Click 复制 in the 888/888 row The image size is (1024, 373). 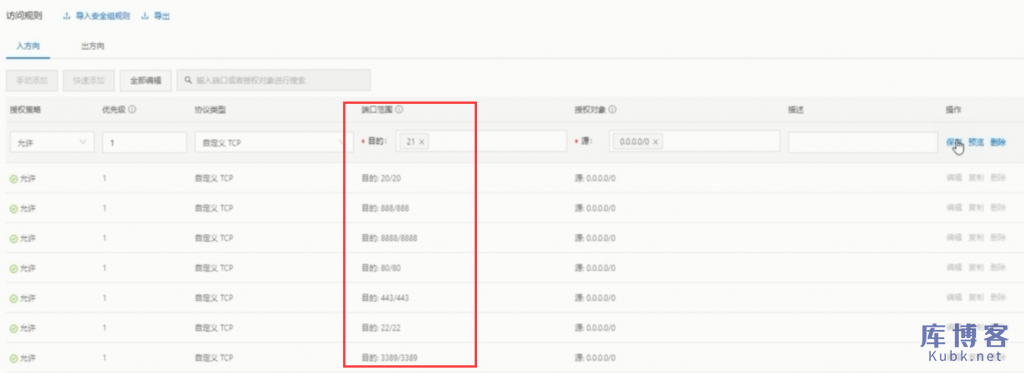976,208
